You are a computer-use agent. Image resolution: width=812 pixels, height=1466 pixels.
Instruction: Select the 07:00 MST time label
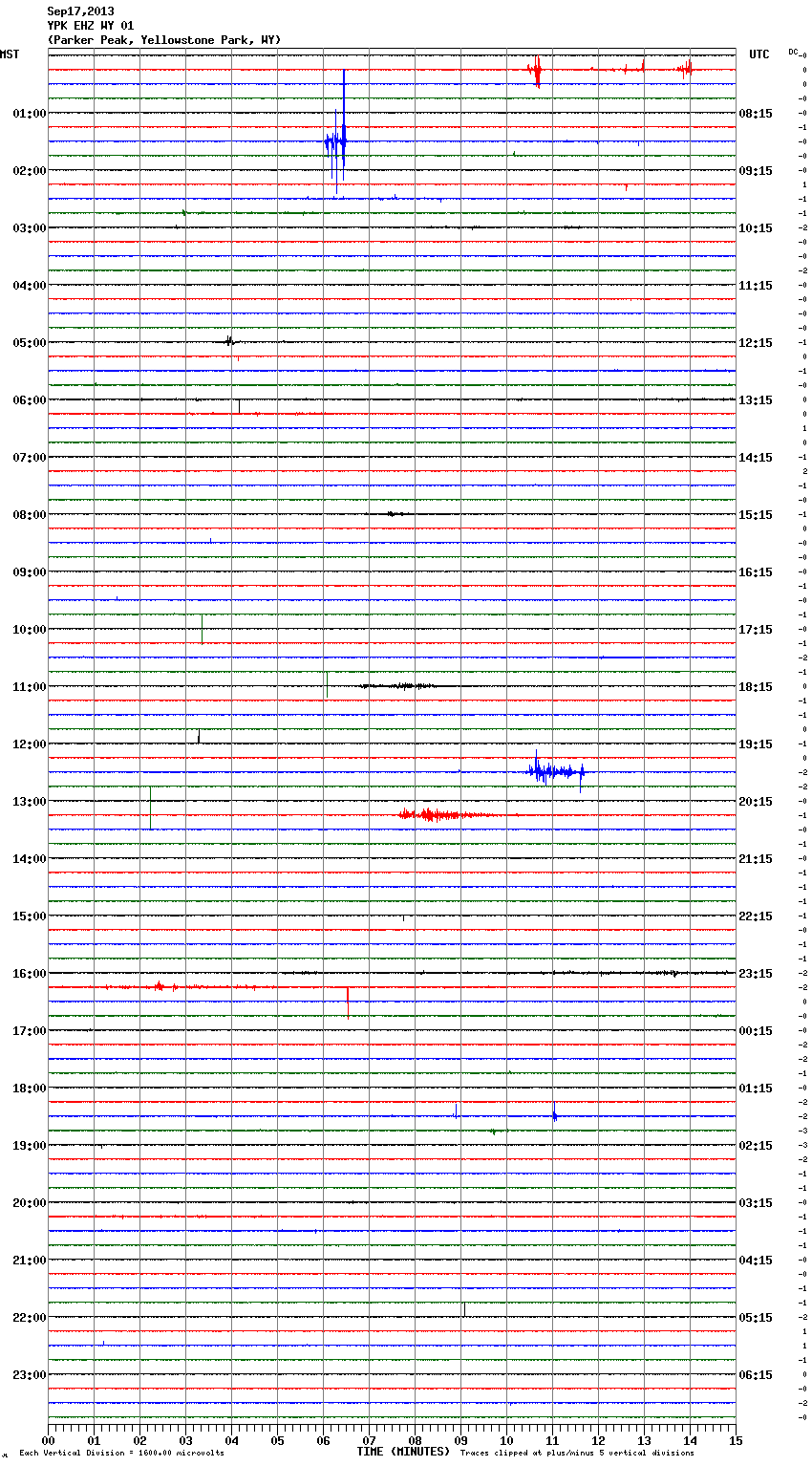click(x=30, y=458)
